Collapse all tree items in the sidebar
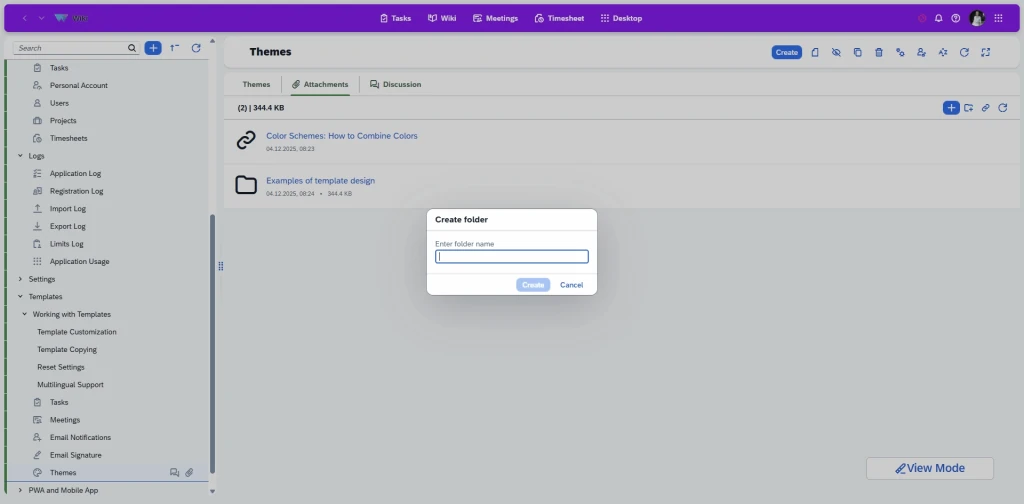The width and height of the screenshot is (1024, 504). pos(174,48)
